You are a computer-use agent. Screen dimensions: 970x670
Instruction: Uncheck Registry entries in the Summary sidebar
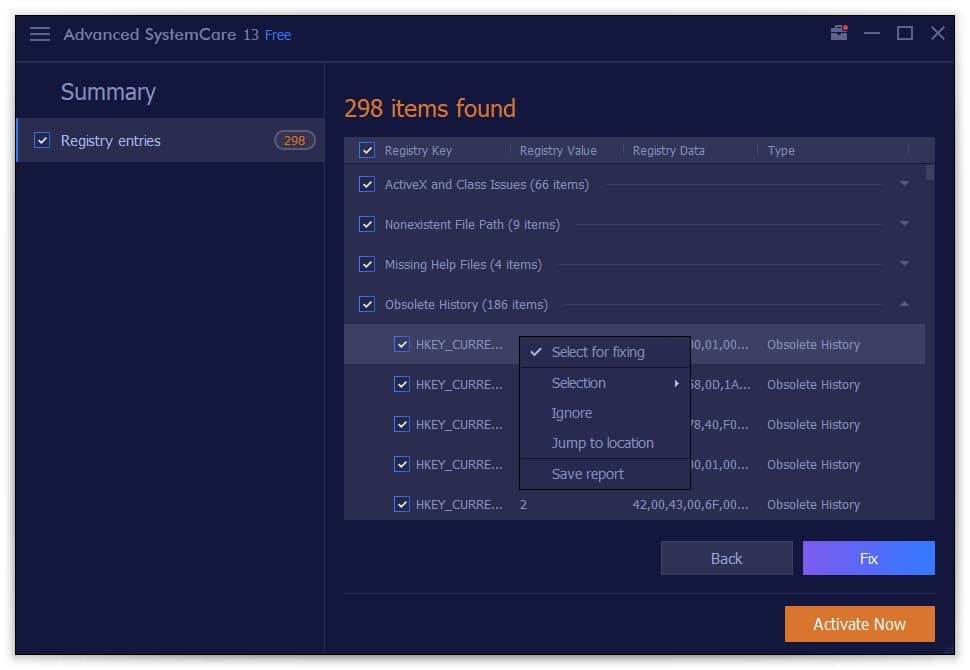coord(42,140)
